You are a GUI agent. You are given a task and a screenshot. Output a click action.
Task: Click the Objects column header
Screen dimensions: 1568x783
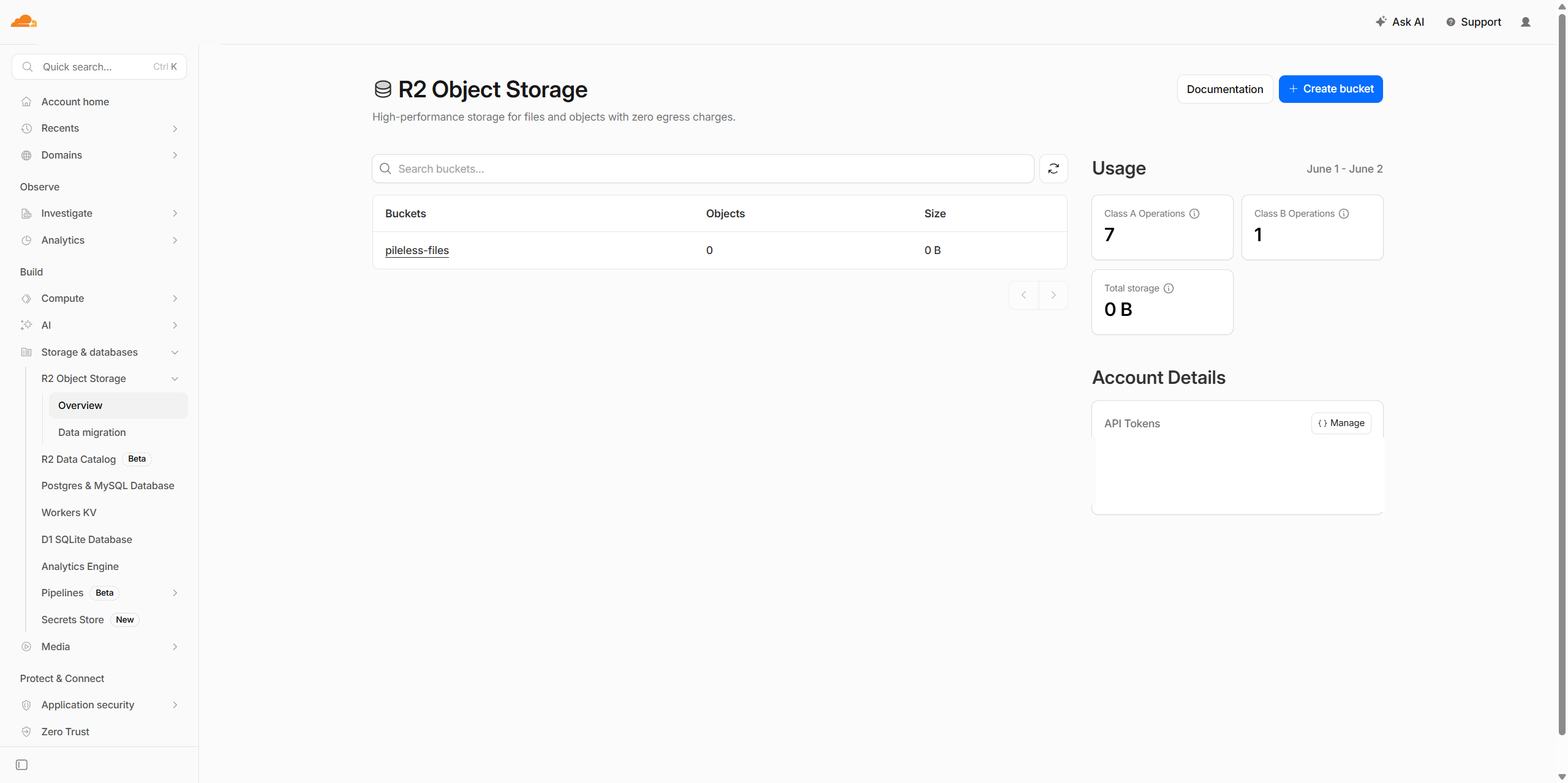(725, 214)
